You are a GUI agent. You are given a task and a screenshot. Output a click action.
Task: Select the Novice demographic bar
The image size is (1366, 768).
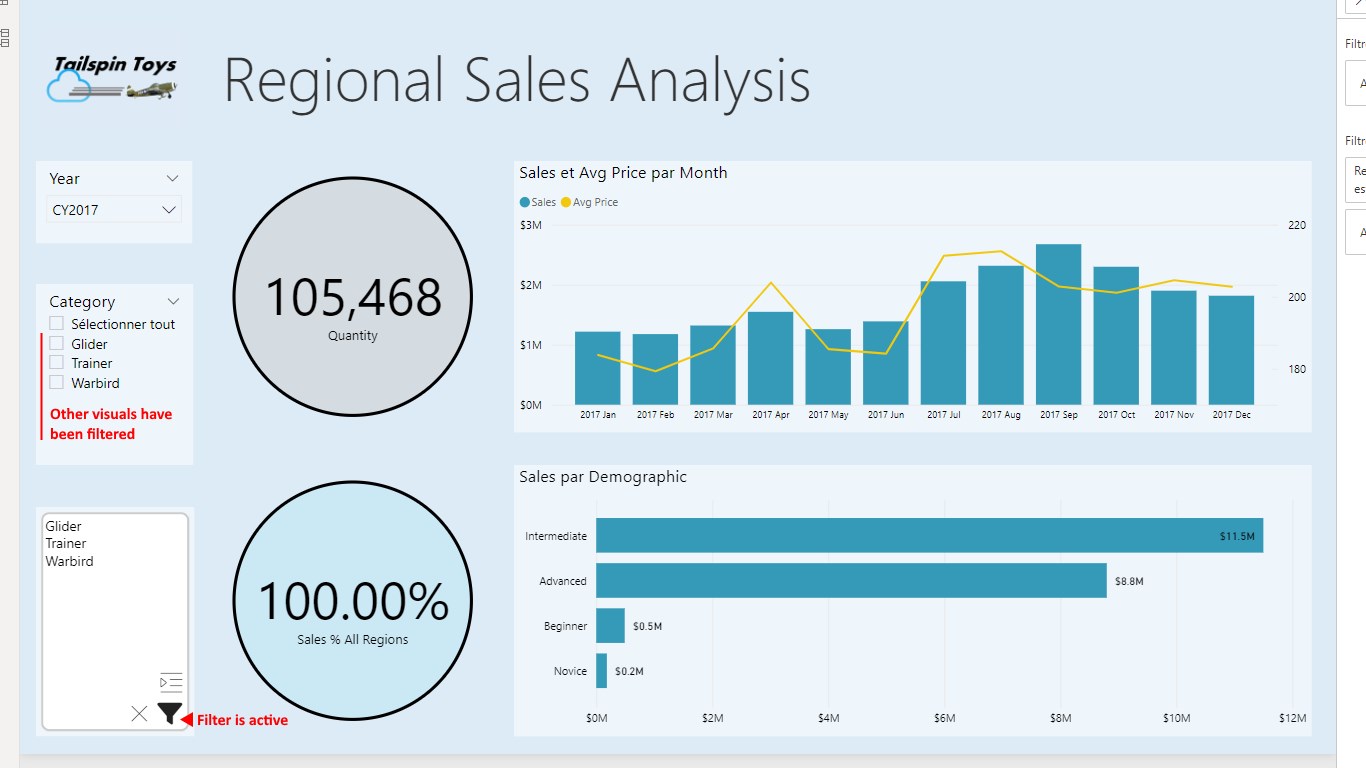pyautogui.click(x=602, y=671)
